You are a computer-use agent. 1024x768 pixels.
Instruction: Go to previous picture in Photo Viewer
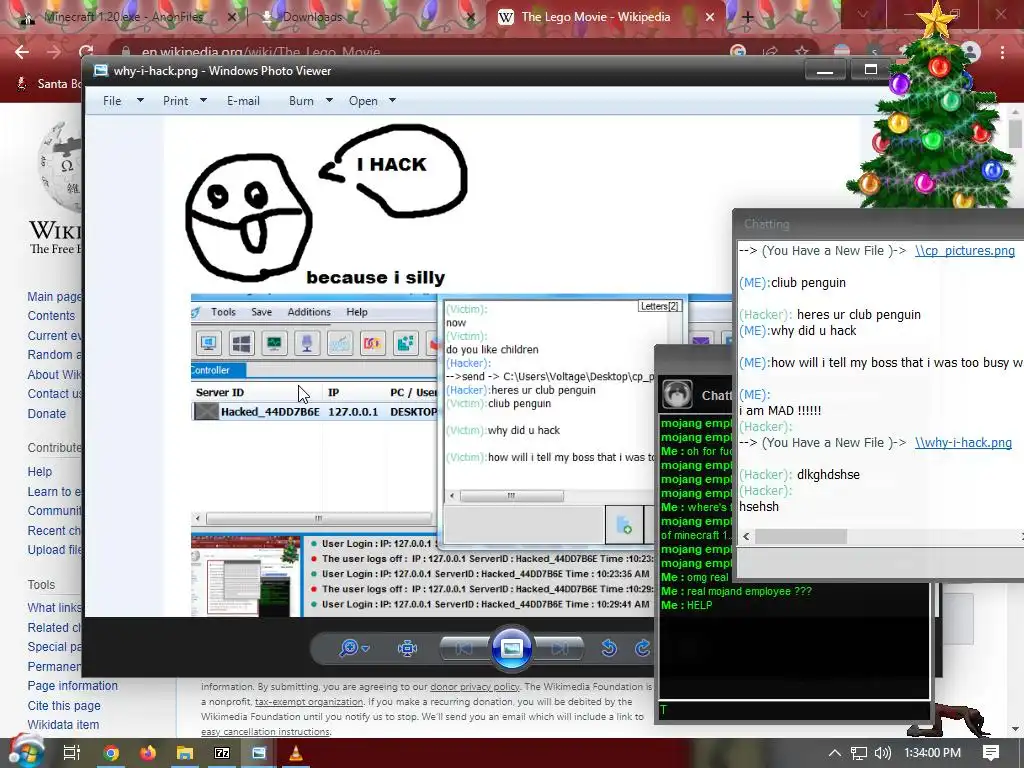coord(464,648)
